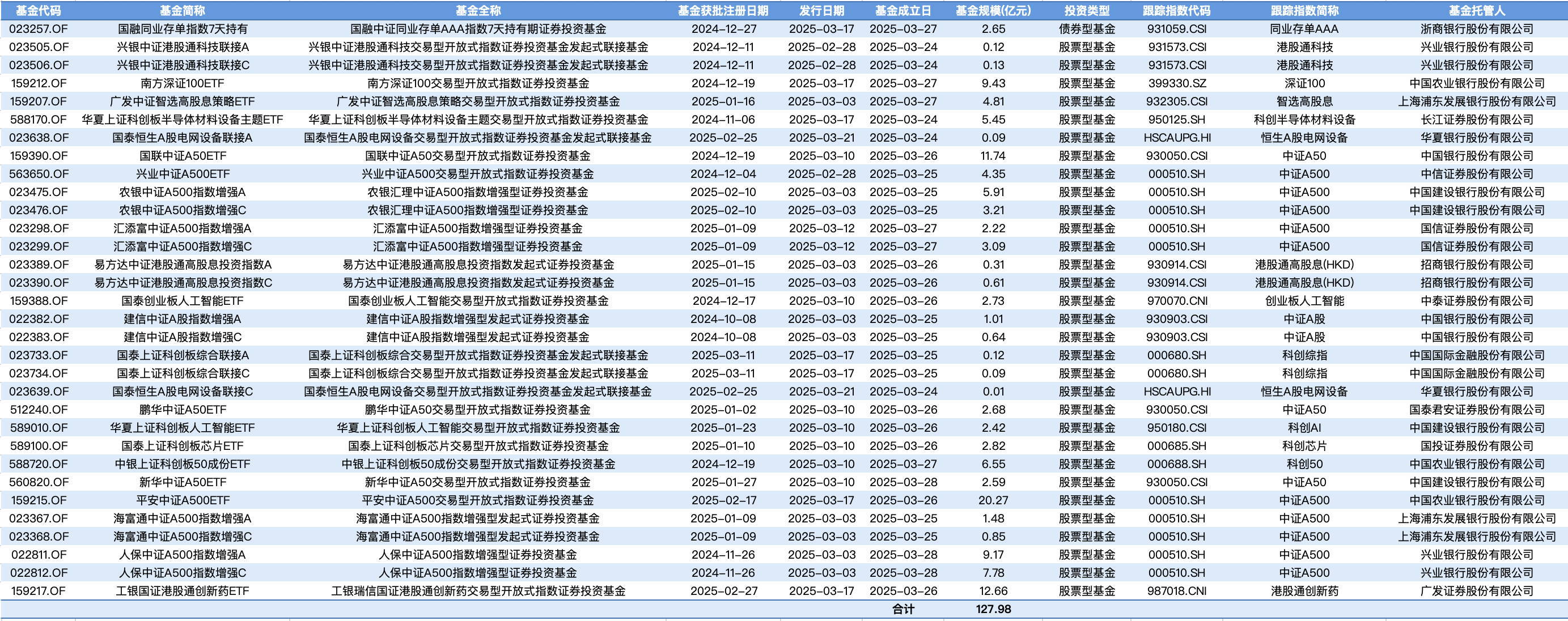The height and width of the screenshot is (621, 1568).
Task: Click the 基金全称 column header
Action: [x=478, y=10]
